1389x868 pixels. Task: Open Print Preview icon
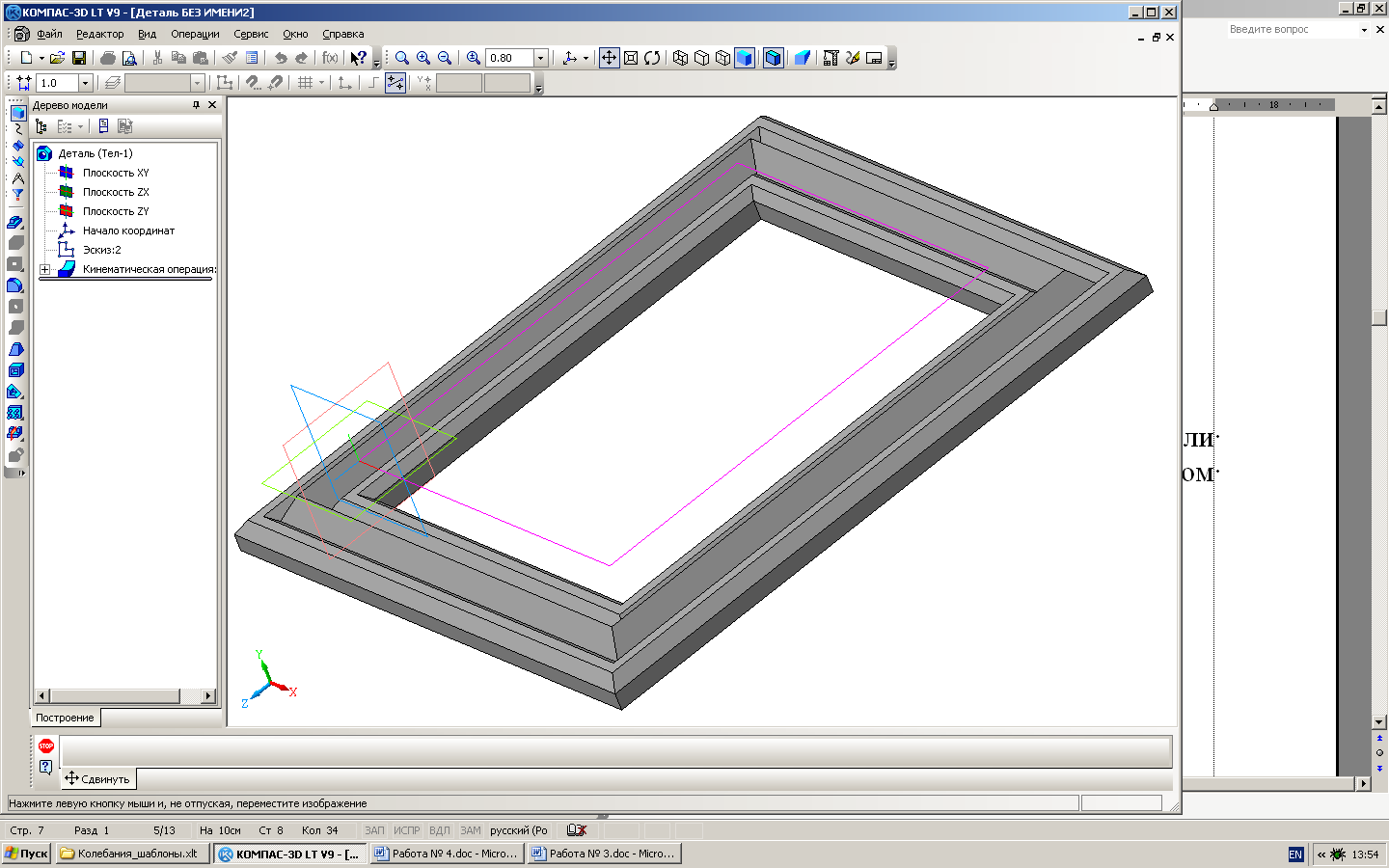129,58
